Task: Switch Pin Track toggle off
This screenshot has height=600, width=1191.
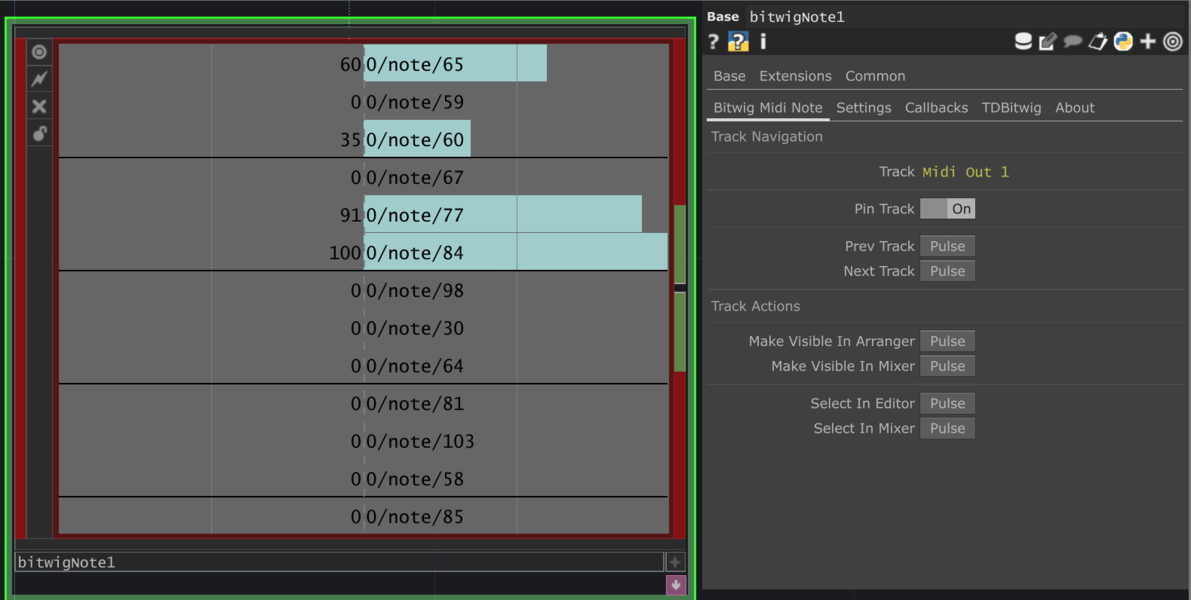Action: (x=947, y=209)
